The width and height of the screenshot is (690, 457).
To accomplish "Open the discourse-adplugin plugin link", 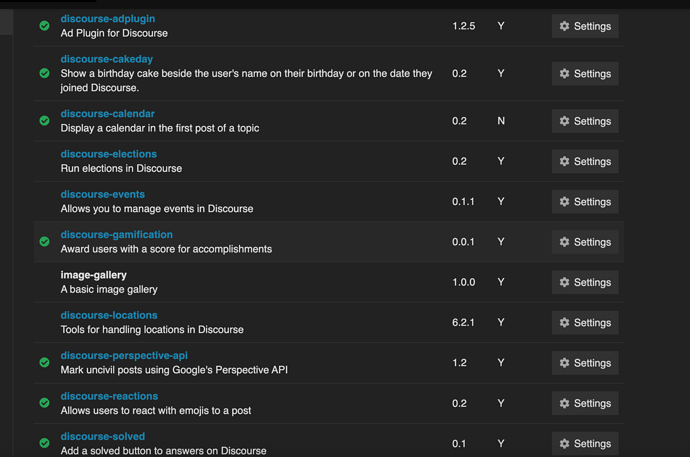I will click(x=108, y=18).
